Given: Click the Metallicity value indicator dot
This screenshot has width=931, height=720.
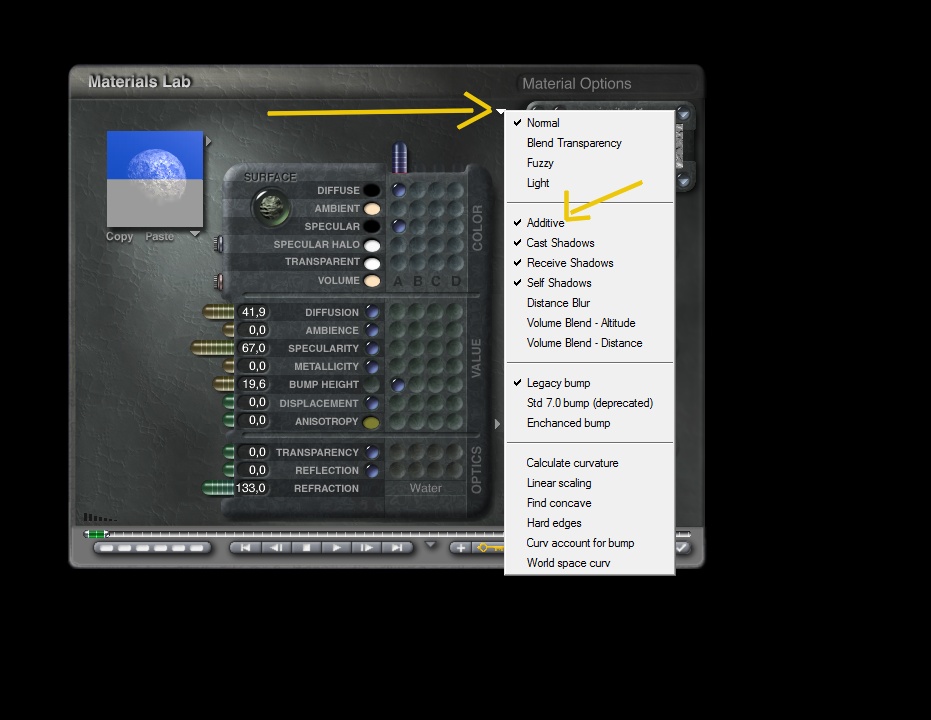Looking at the screenshot, I should pos(372,366).
